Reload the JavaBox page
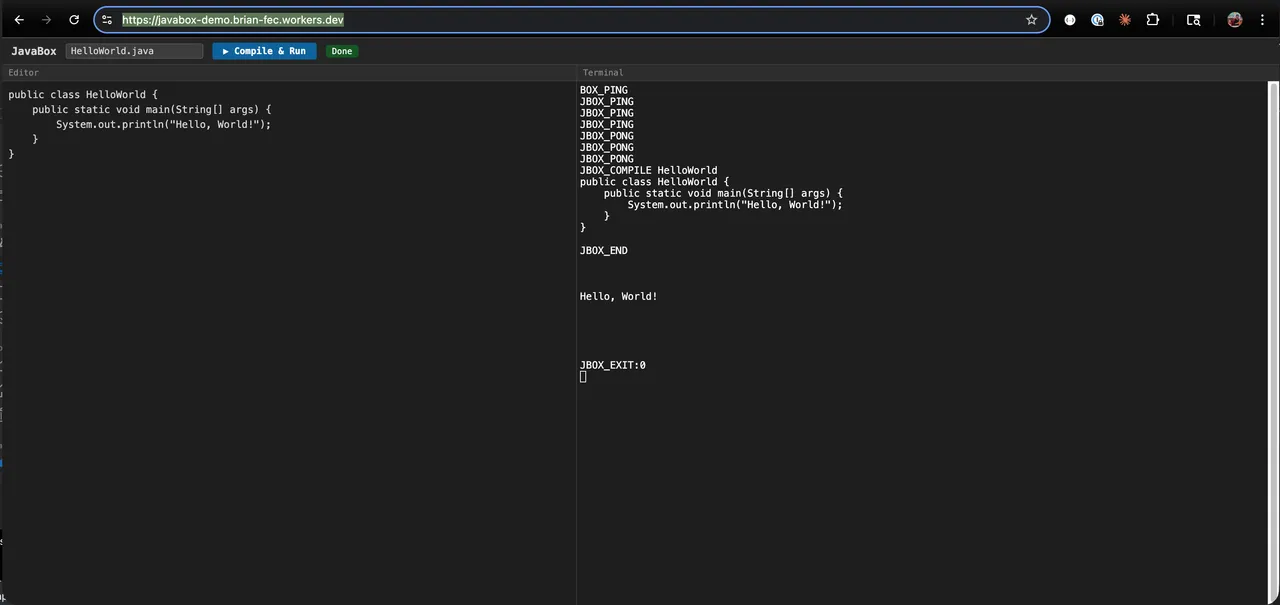The width and height of the screenshot is (1280, 605). (x=74, y=19)
